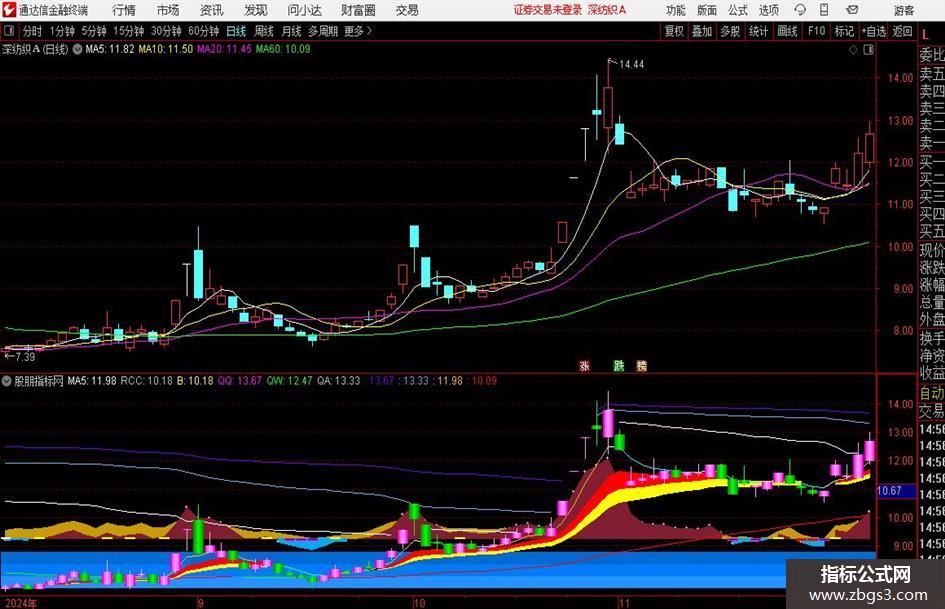Open the messages envelope icon

coord(852,10)
